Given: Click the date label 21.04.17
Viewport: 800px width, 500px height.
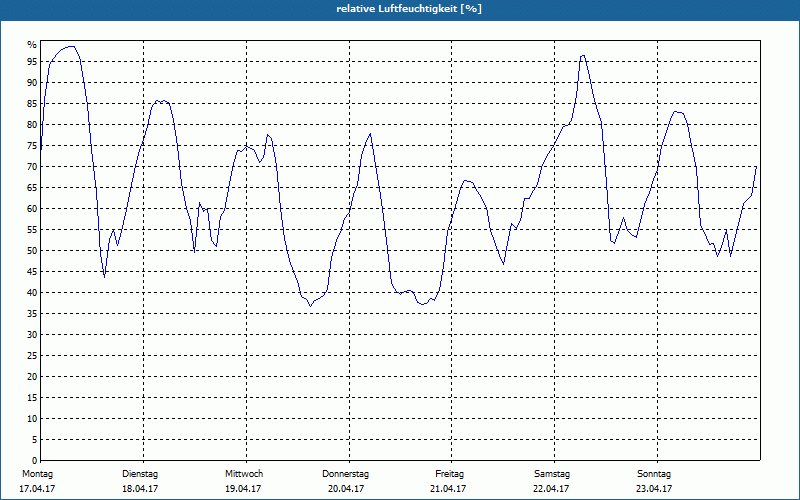Looking at the screenshot, I should click(x=448, y=489).
